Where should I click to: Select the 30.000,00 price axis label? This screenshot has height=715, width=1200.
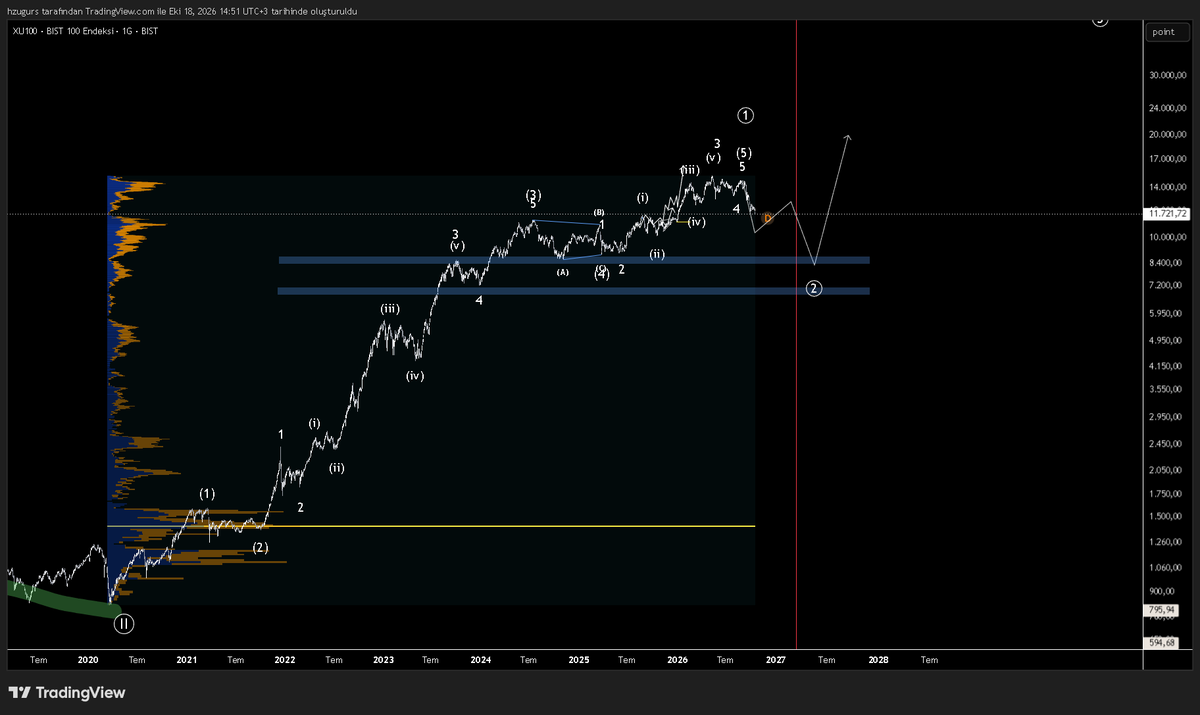point(1168,75)
